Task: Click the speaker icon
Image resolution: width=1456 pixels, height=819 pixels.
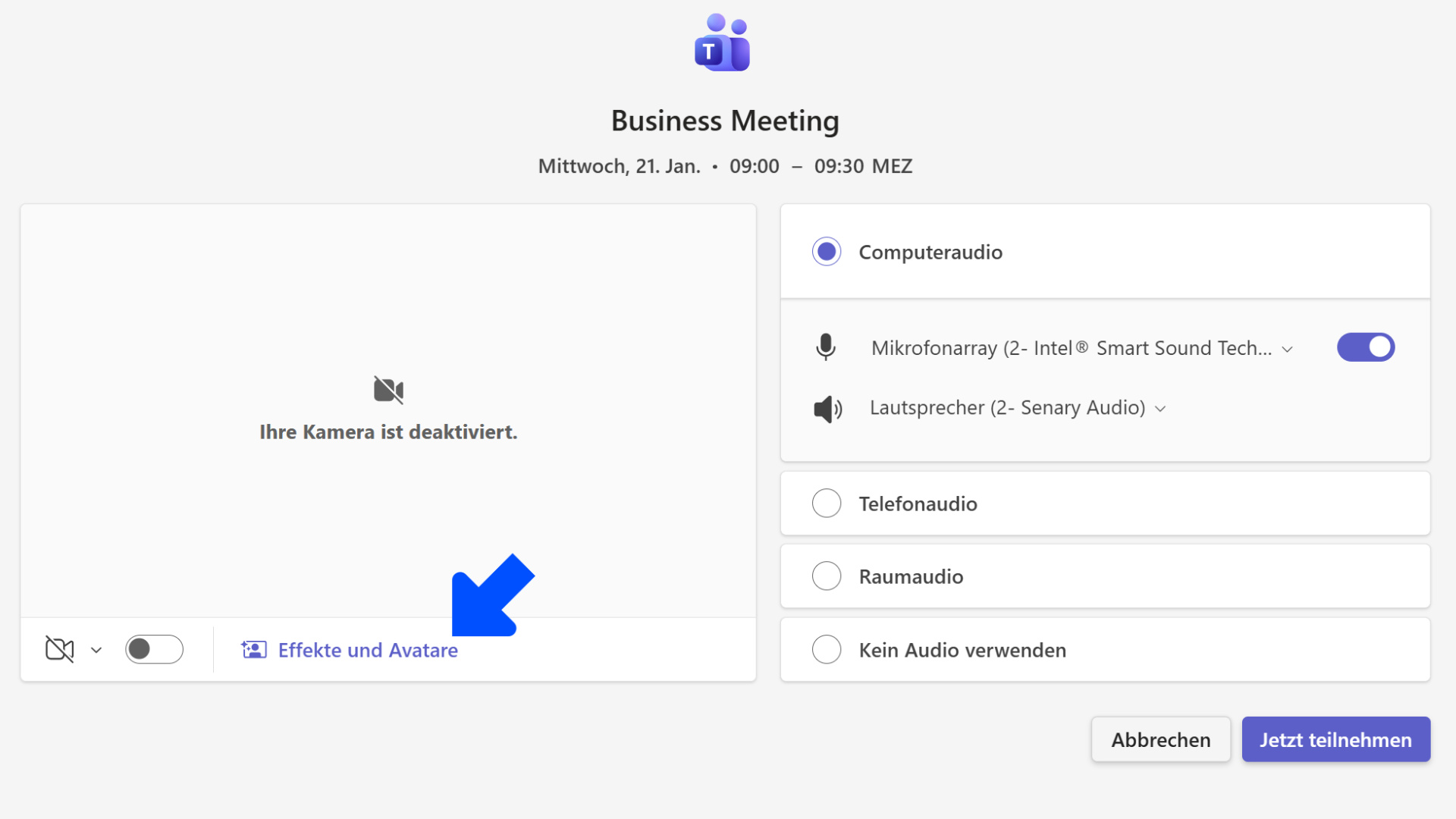Action: point(827,408)
